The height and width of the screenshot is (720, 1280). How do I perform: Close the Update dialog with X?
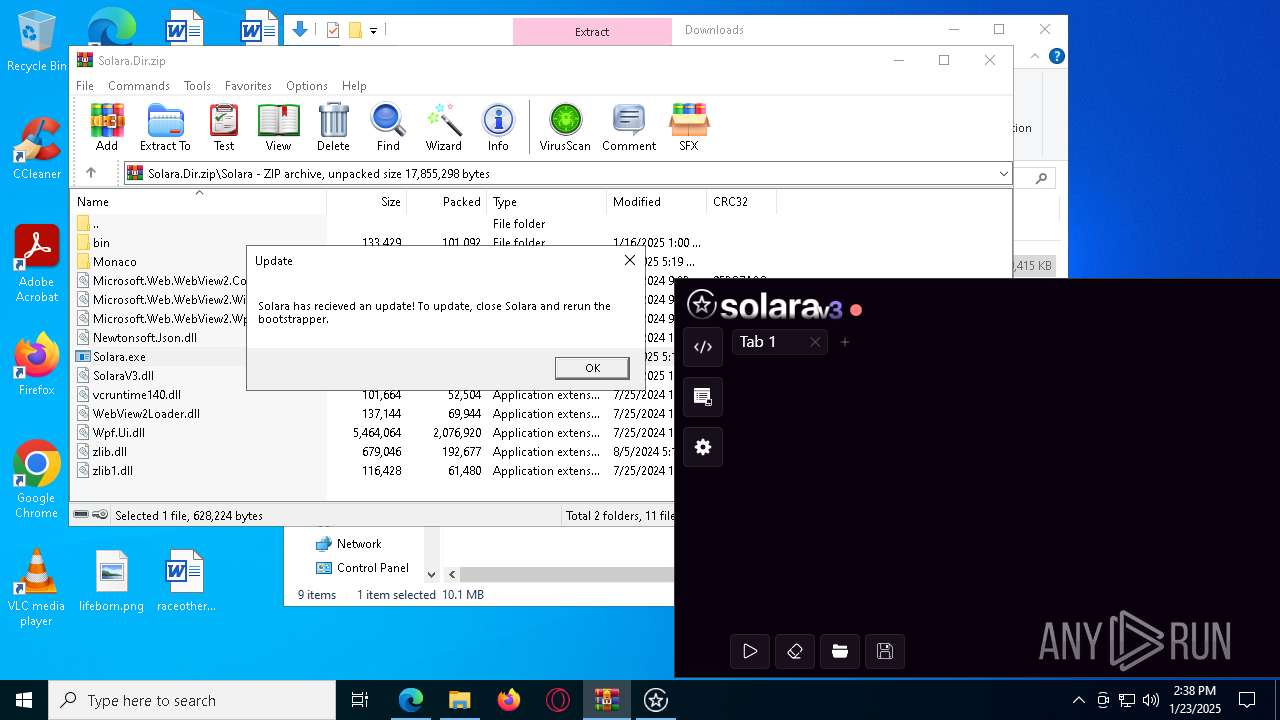point(629,260)
